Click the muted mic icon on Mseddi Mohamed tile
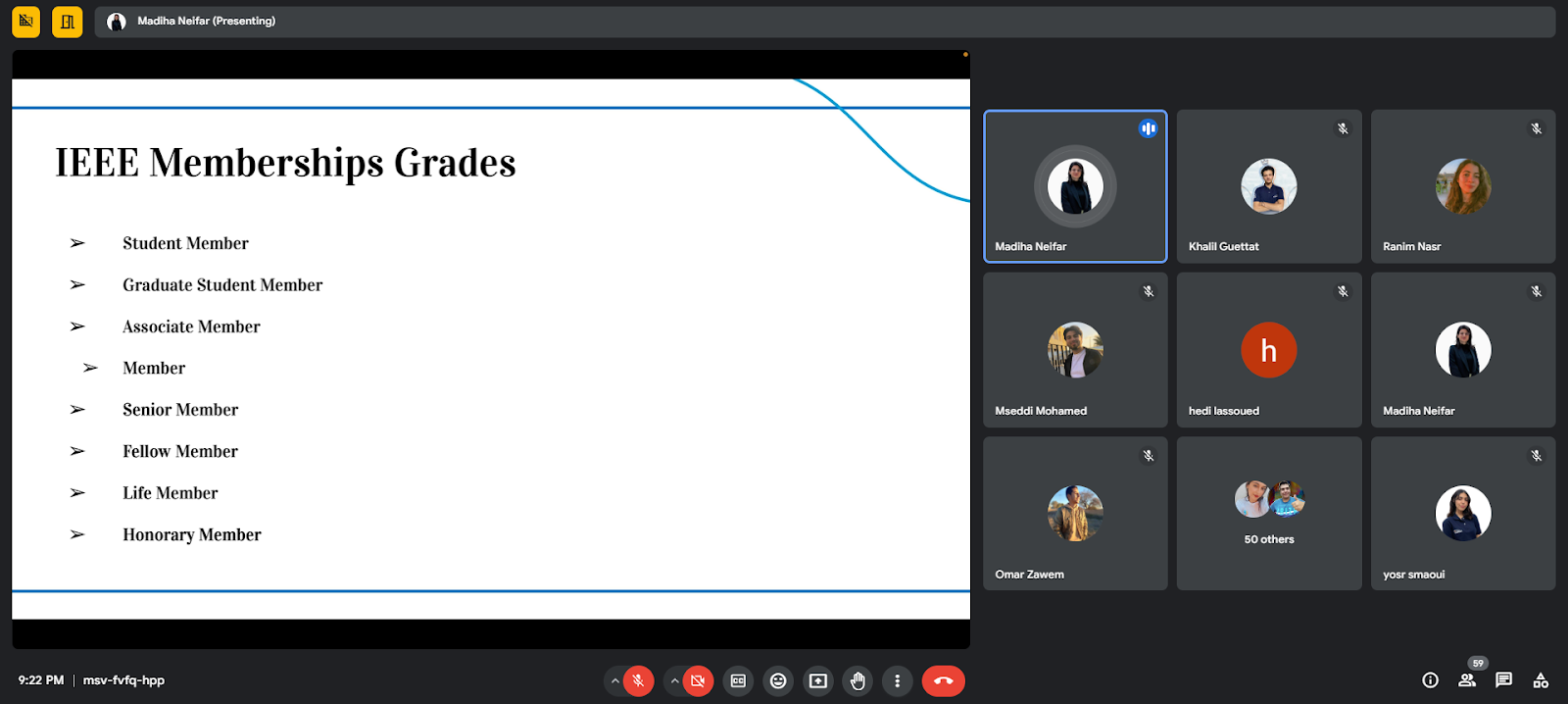The height and width of the screenshot is (704, 1568). tap(1149, 291)
